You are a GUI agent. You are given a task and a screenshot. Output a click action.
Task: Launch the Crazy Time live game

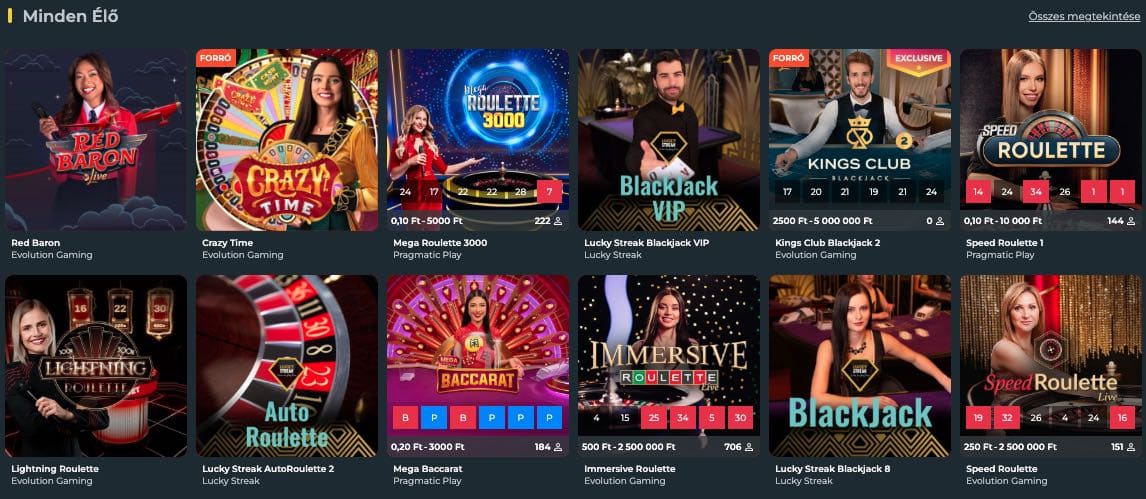(286, 140)
